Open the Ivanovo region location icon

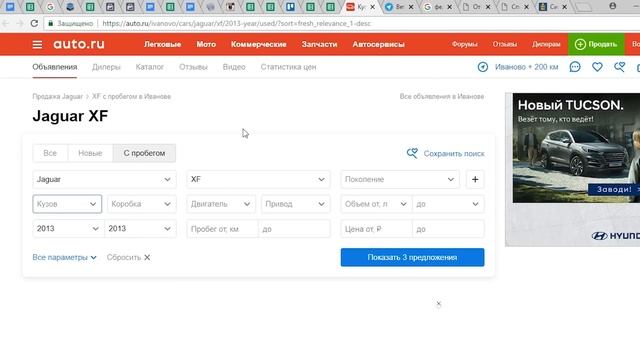(x=482, y=67)
